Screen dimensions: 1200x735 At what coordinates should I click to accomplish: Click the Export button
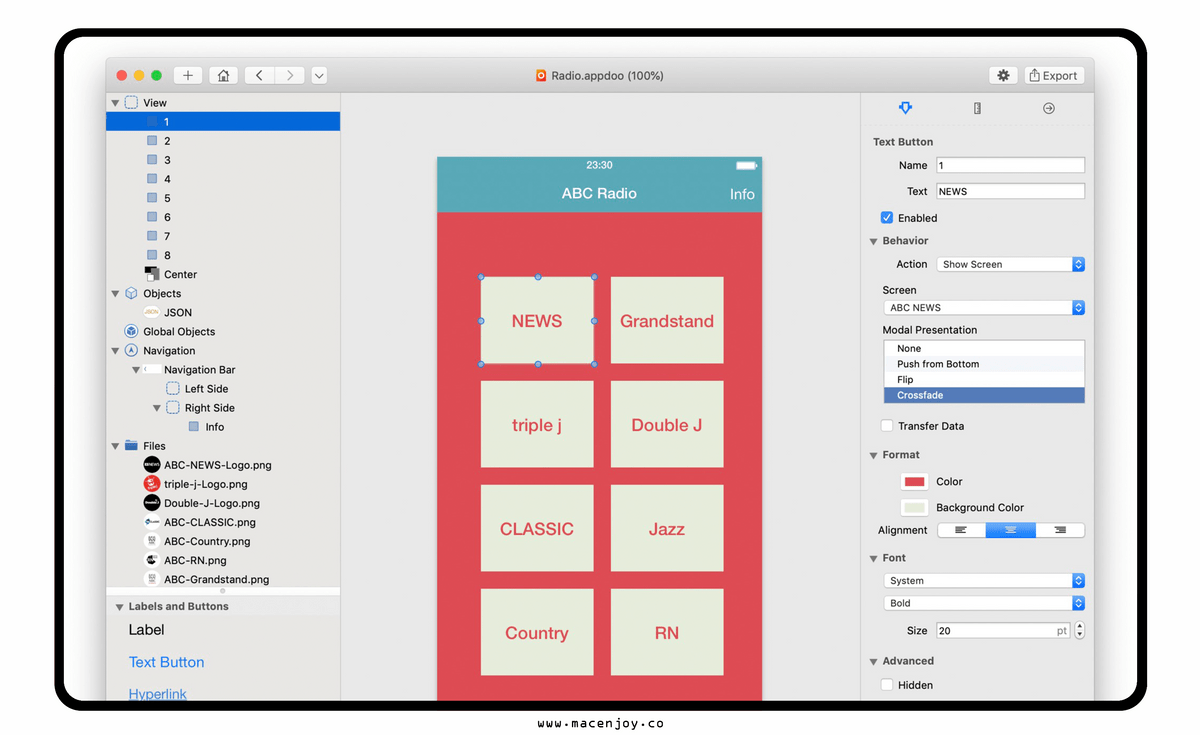point(1053,75)
